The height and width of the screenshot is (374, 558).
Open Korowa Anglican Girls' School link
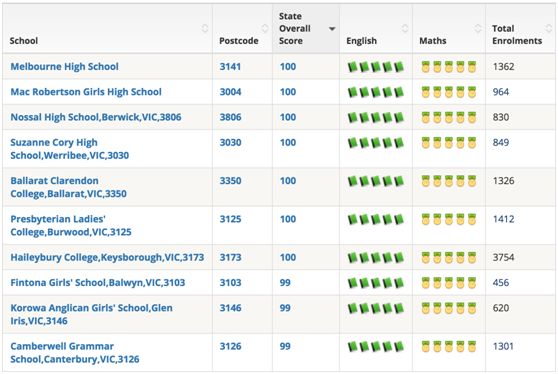(x=91, y=314)
